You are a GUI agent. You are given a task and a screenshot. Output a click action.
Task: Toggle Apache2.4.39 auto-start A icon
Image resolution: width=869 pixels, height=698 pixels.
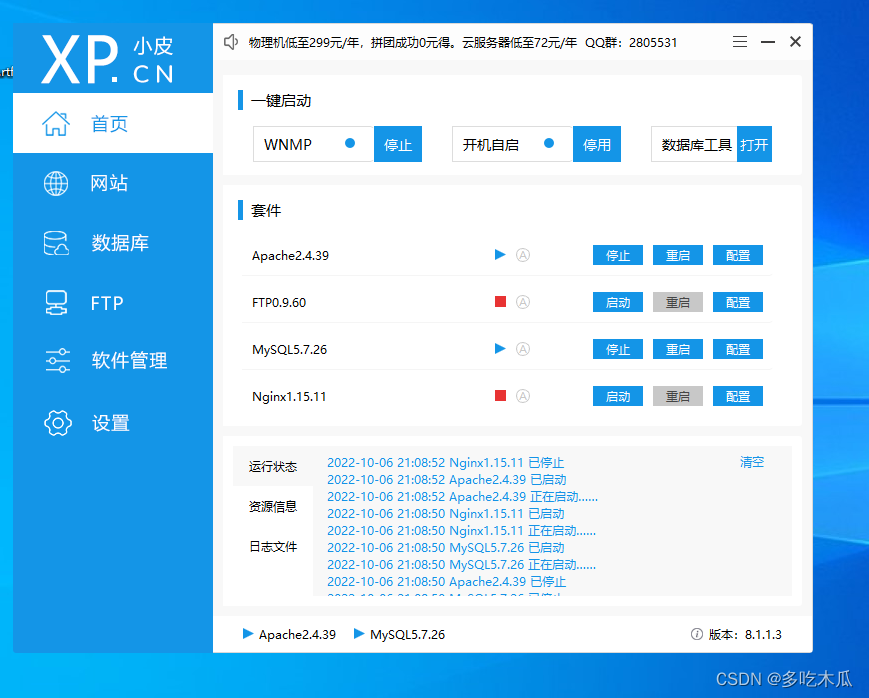[523, 255]
